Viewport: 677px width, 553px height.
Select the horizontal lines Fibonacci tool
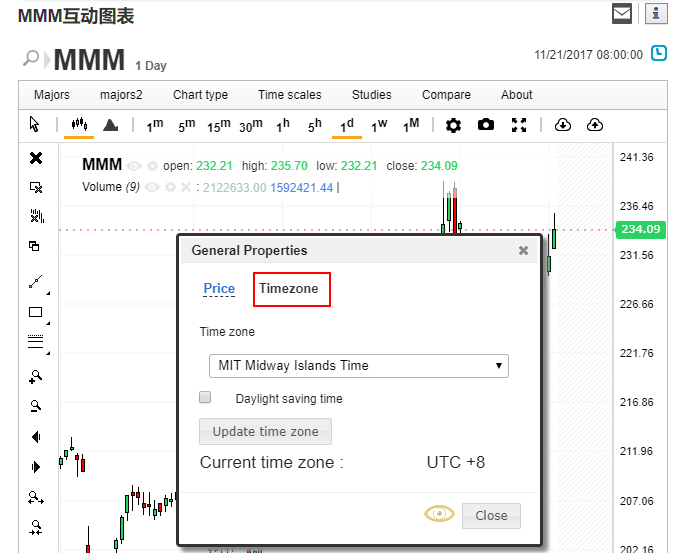(35, 341)
